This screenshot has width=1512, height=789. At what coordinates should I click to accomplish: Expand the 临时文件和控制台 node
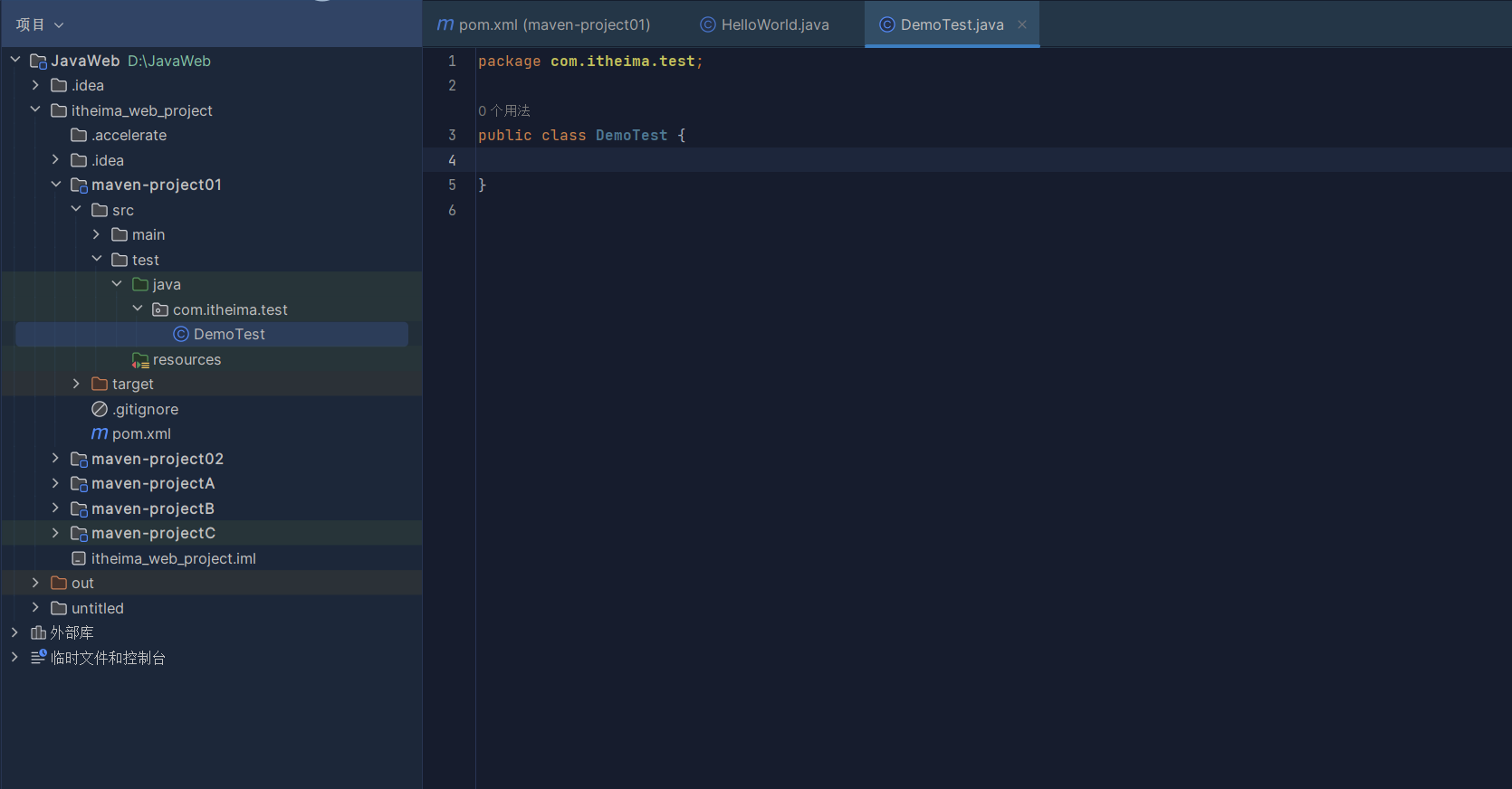(14, 657)
